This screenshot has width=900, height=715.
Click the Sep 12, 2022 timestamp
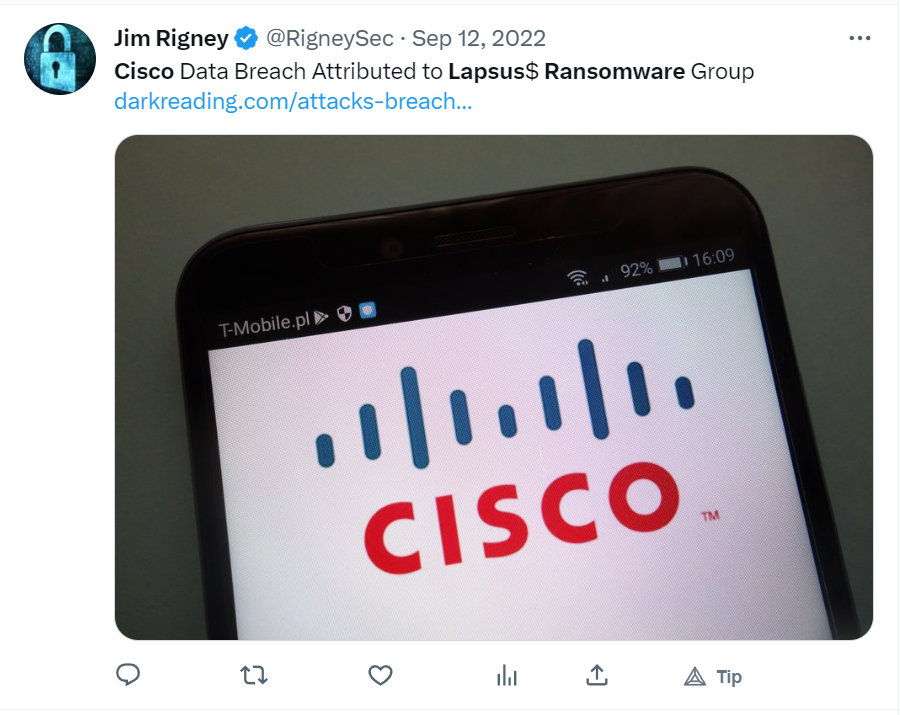pos(479,38)
